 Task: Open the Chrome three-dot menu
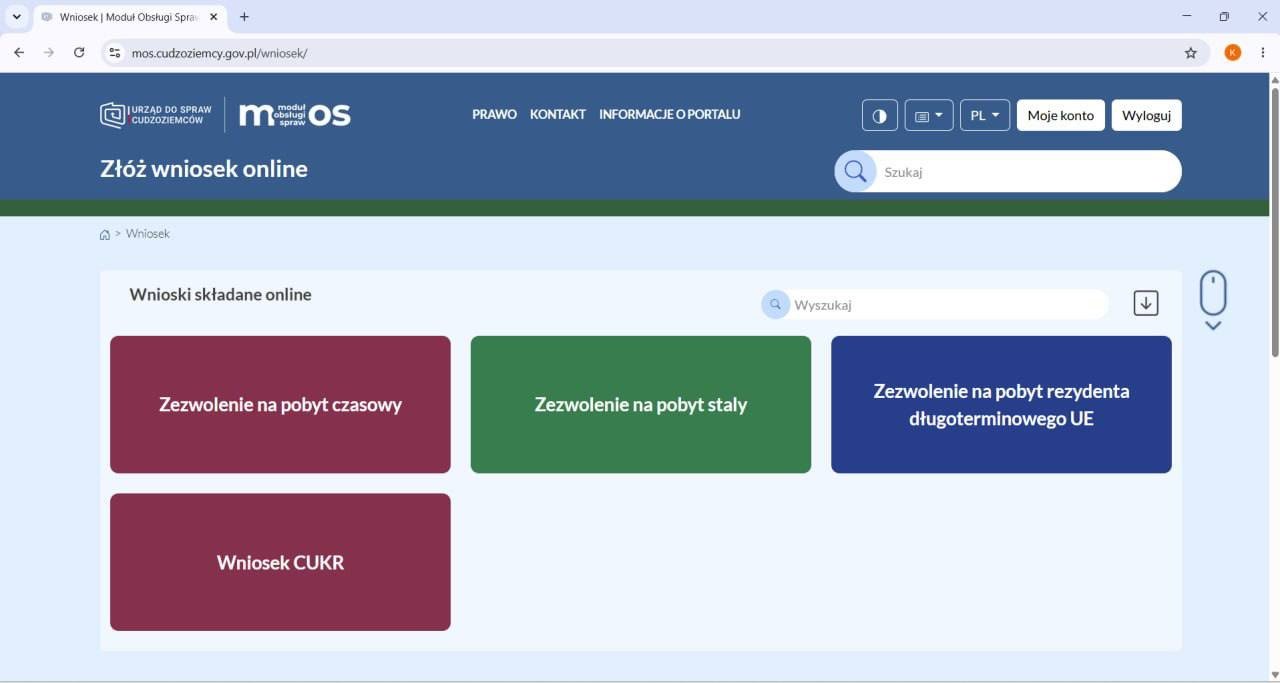pos(1264,53)
